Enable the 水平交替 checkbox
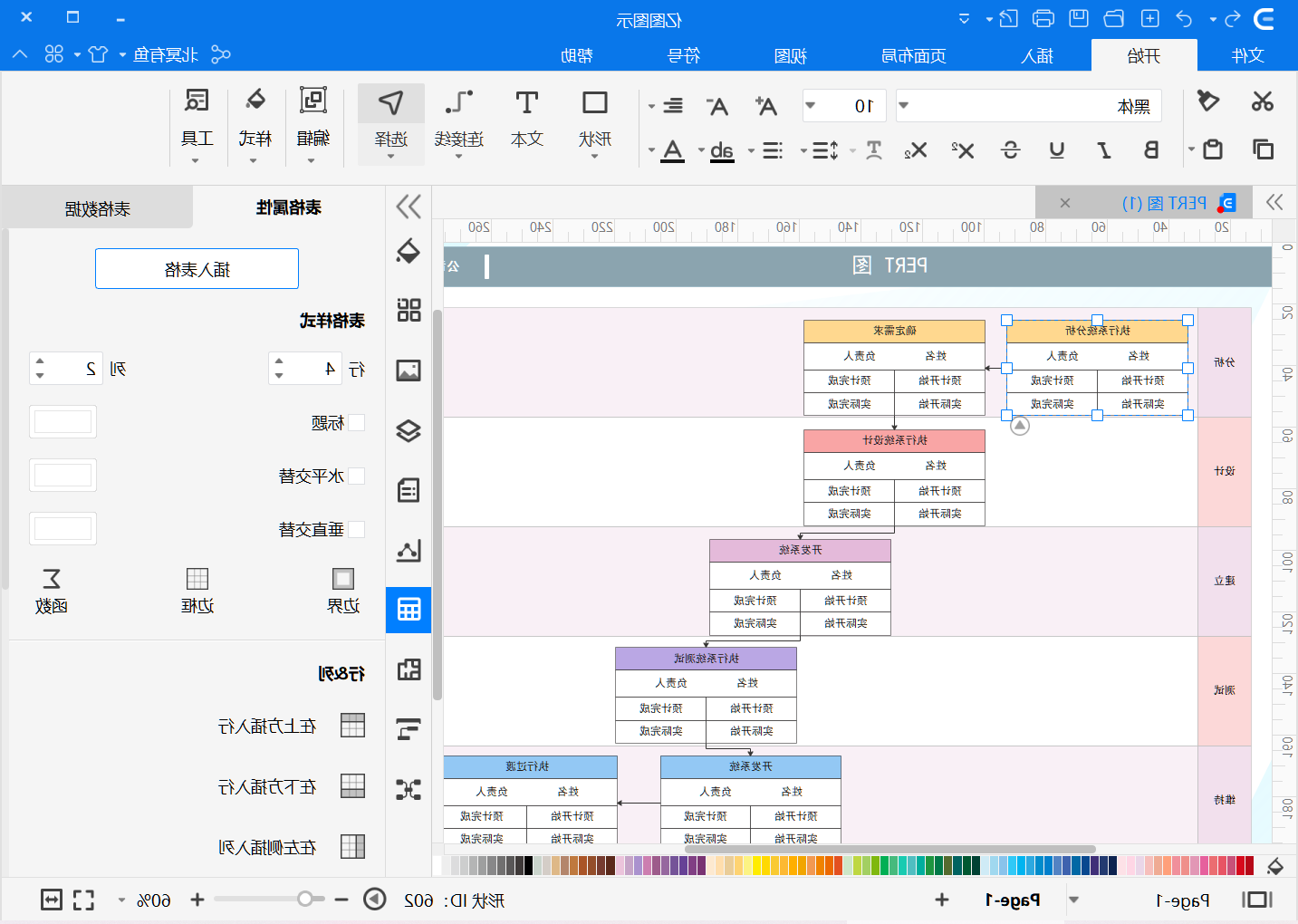 click(x=356, y=476)
